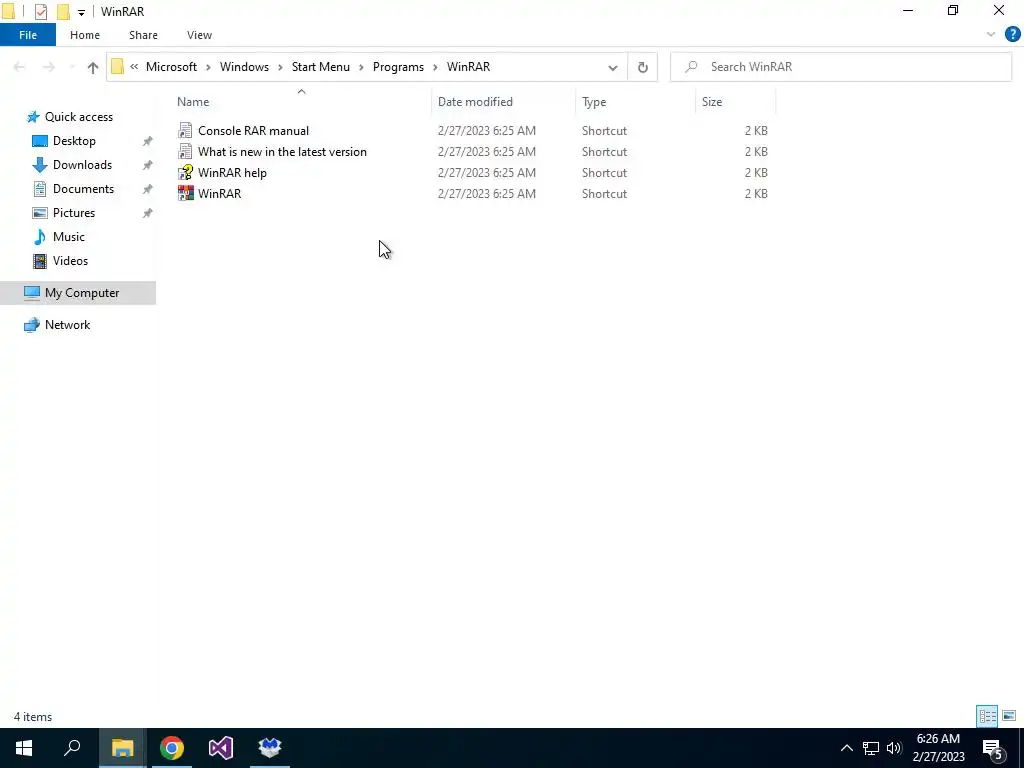
Task: Switch to Details view icon in status bar
Action: (x=987, y=716)
